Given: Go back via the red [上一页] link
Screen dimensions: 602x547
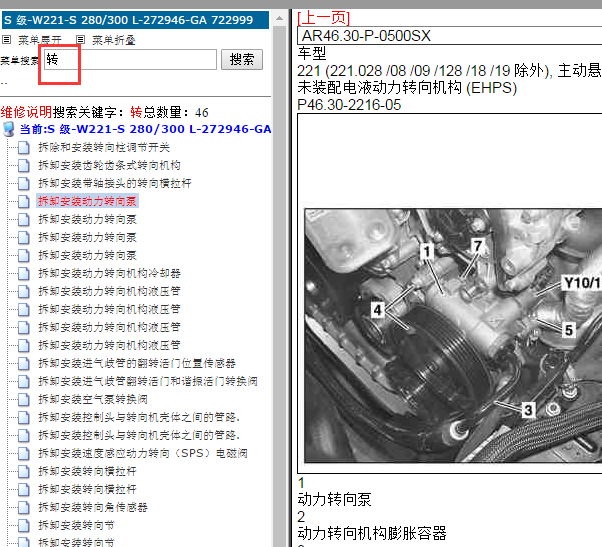Looking at the screenshot, I should [x=324, y=18].
